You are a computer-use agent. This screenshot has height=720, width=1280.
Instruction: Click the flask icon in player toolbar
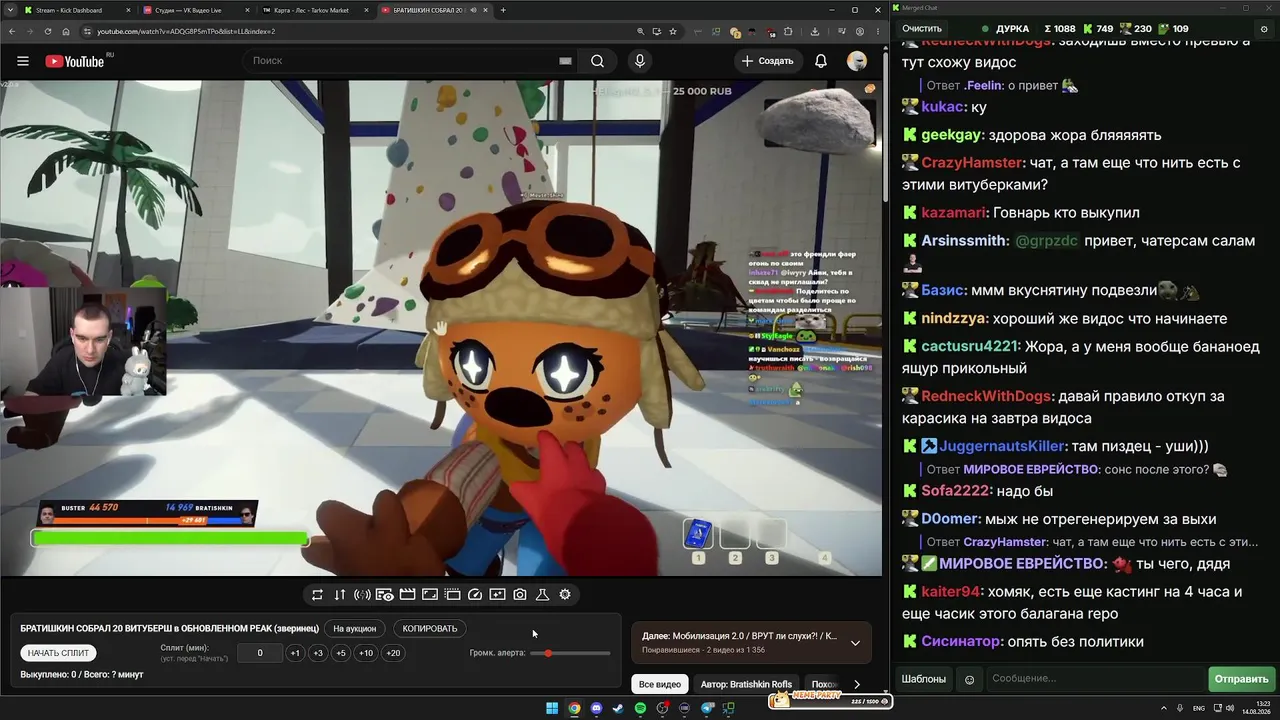coord(542,594)
